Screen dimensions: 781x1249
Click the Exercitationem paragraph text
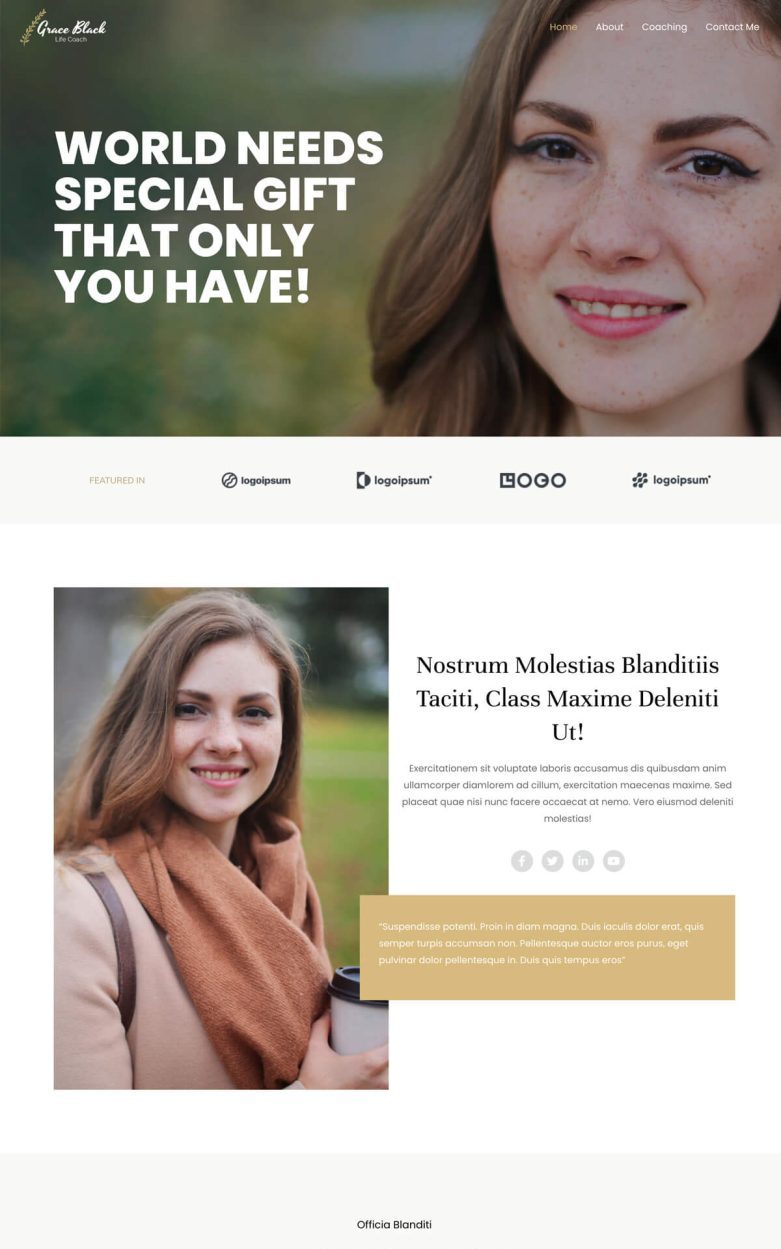(x=567, y=793)
